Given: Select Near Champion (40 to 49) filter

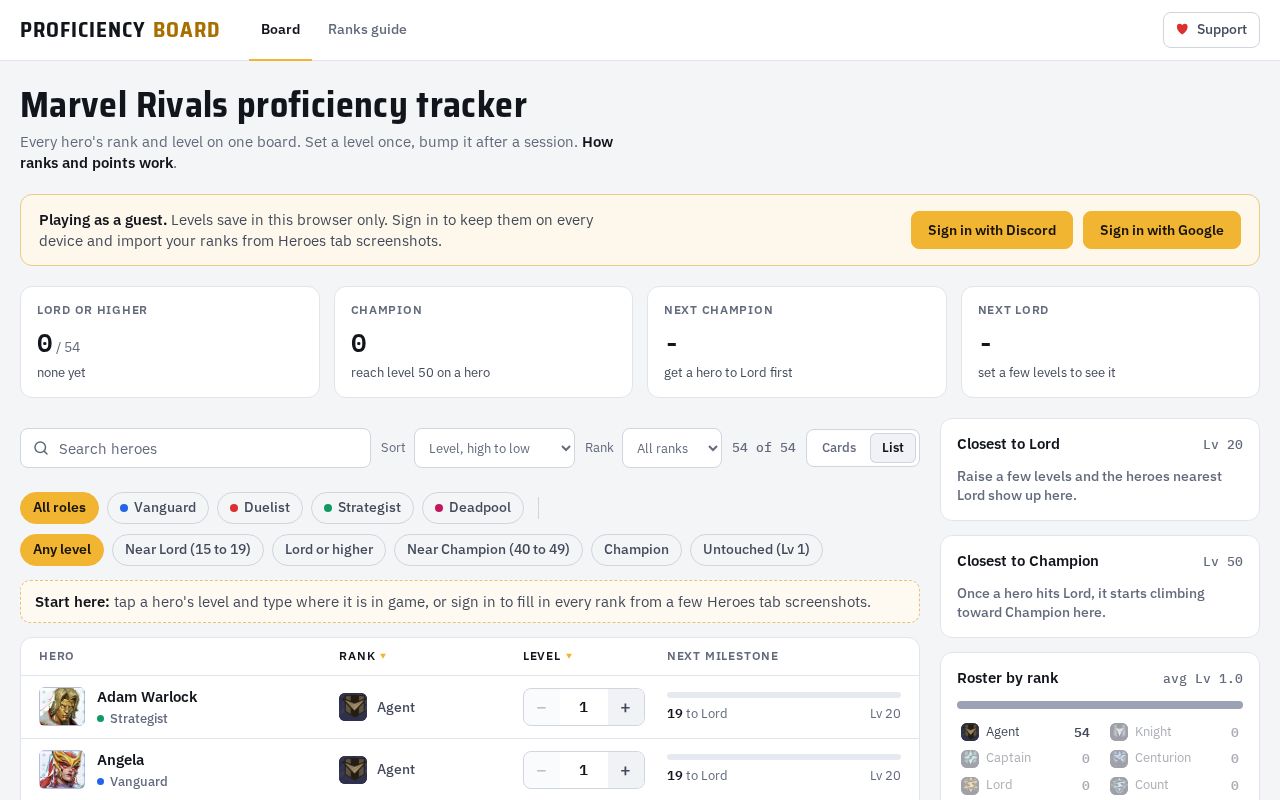Looking at the screenshot, I should (x=488, y=550).
